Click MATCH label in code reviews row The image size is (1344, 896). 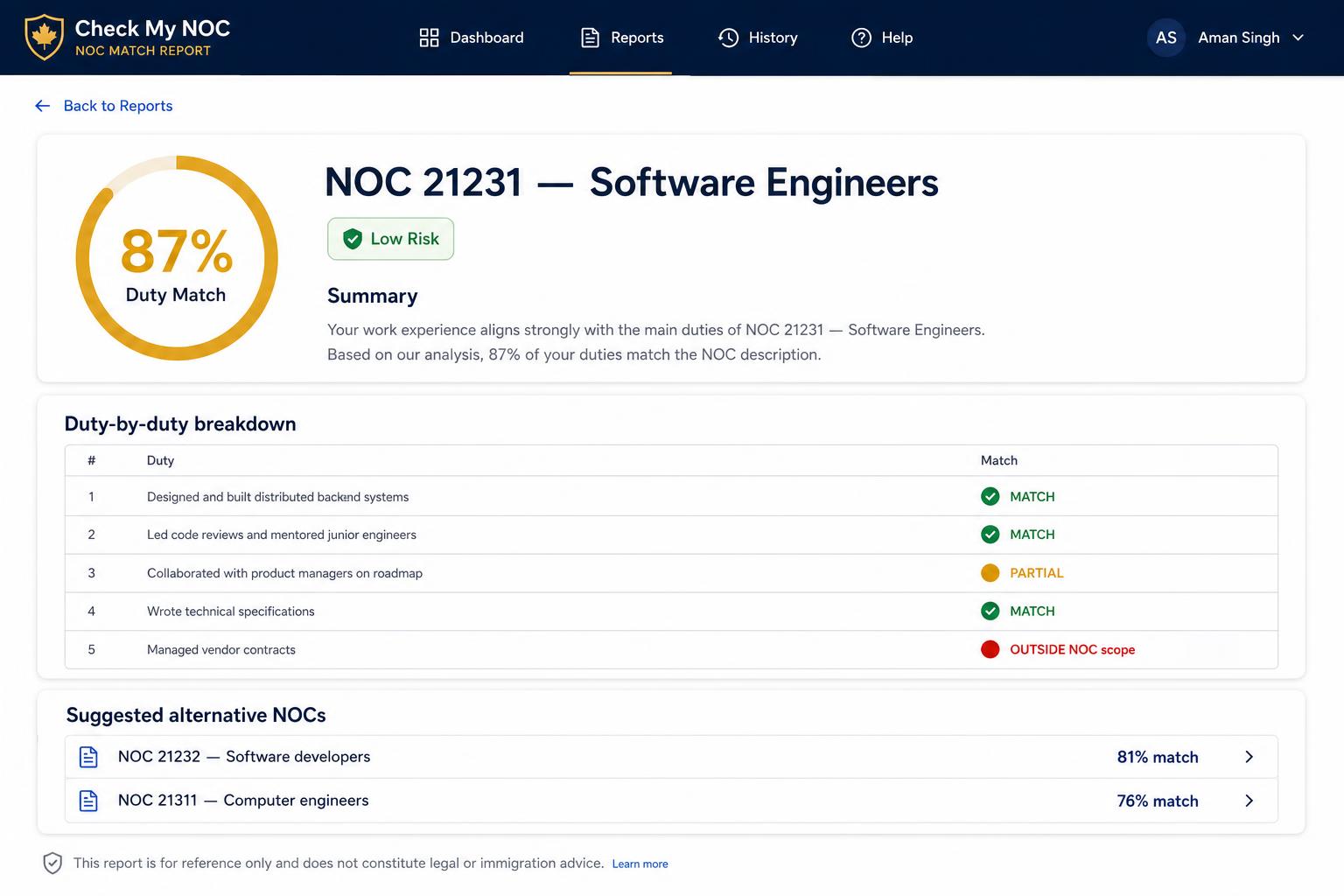pos(1032,535)
